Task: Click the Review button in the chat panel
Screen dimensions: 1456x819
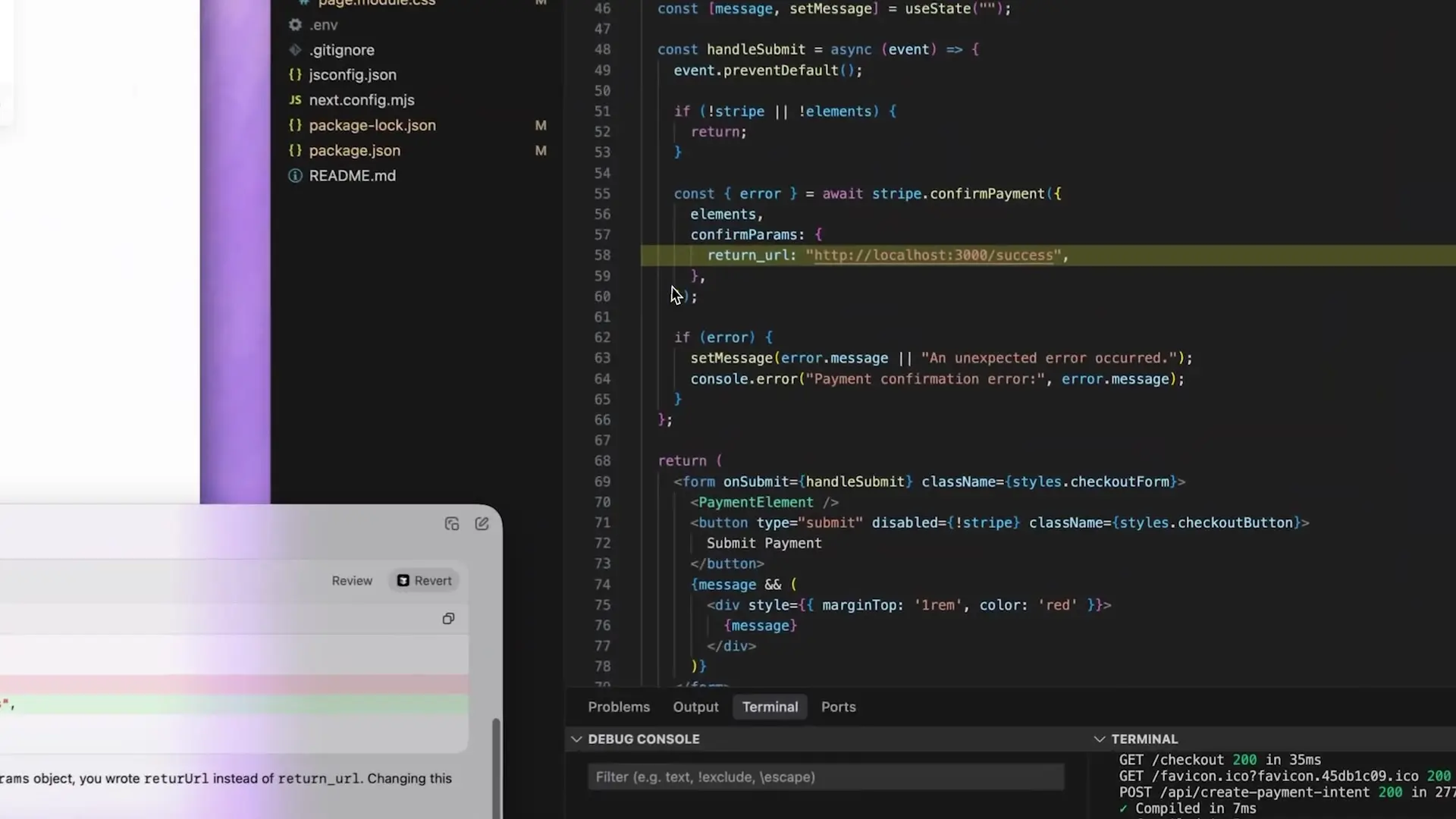Action: click(352, 581)
